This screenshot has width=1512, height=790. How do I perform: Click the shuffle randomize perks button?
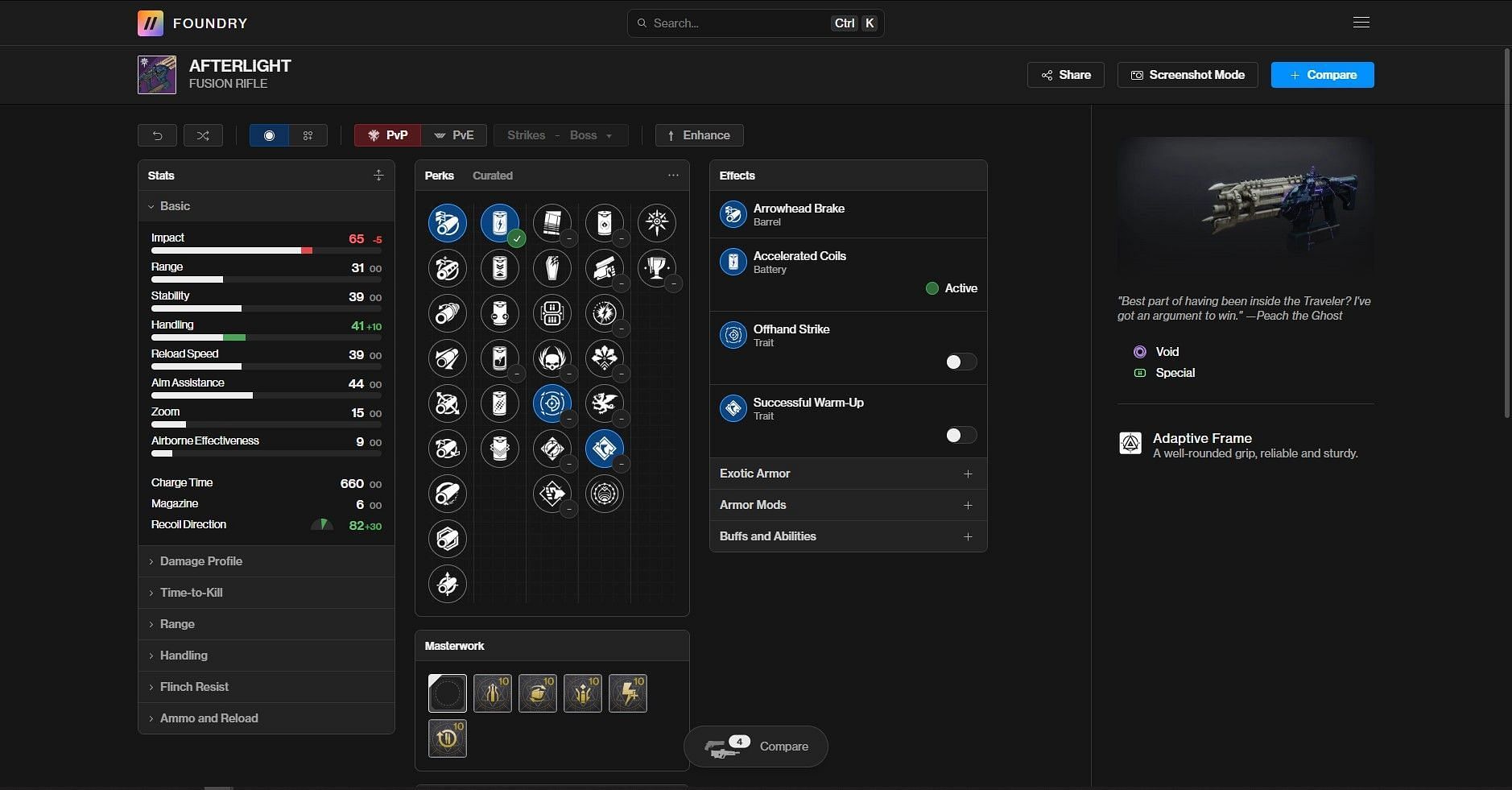203,135
